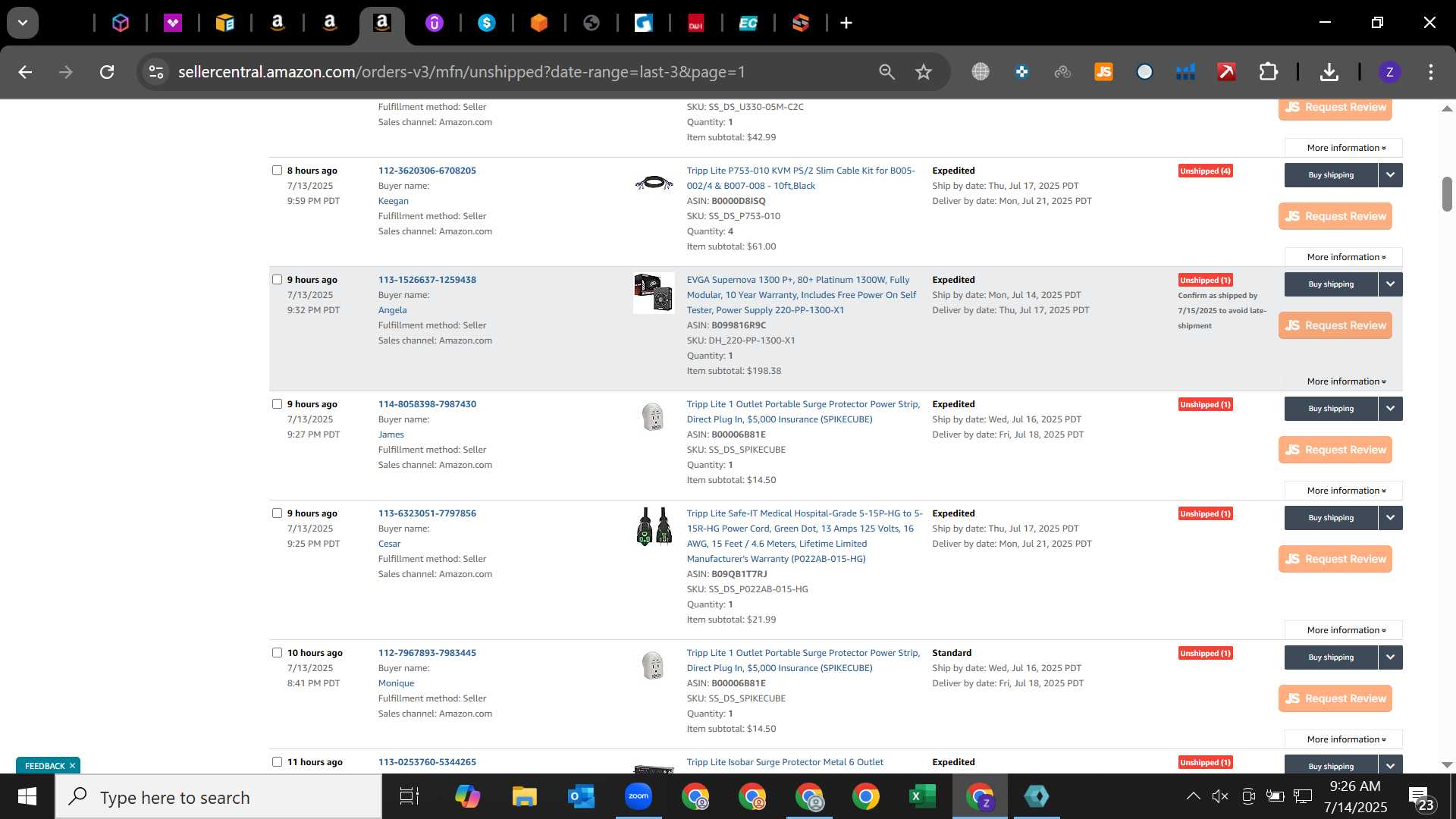Open buyer name link Angela
This screenshot has height=819, width=1456.
[x=393, y=310]
